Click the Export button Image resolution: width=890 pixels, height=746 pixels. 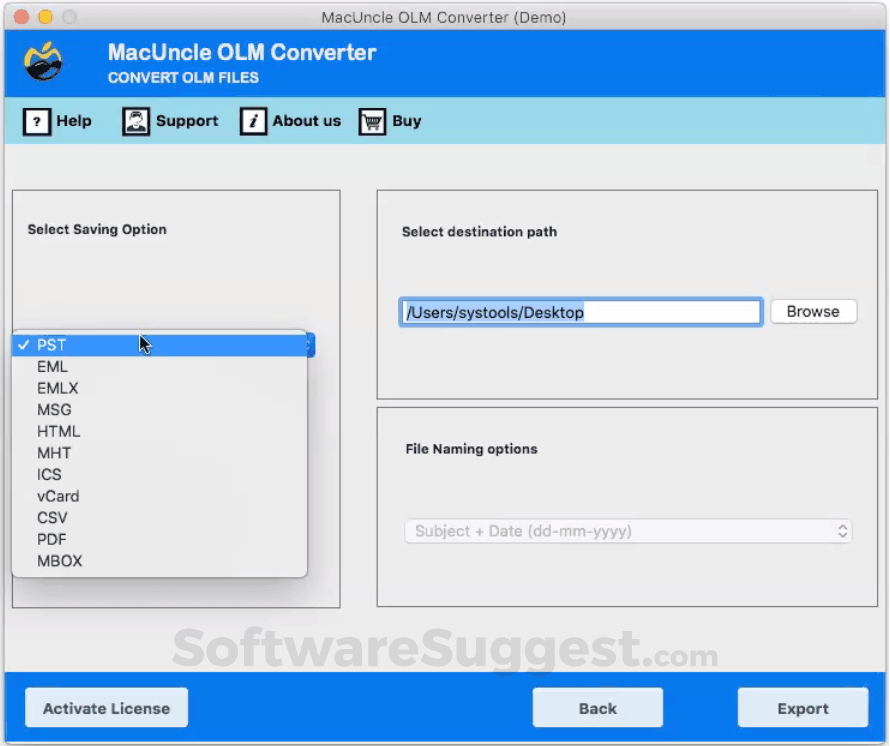[803, 709]
